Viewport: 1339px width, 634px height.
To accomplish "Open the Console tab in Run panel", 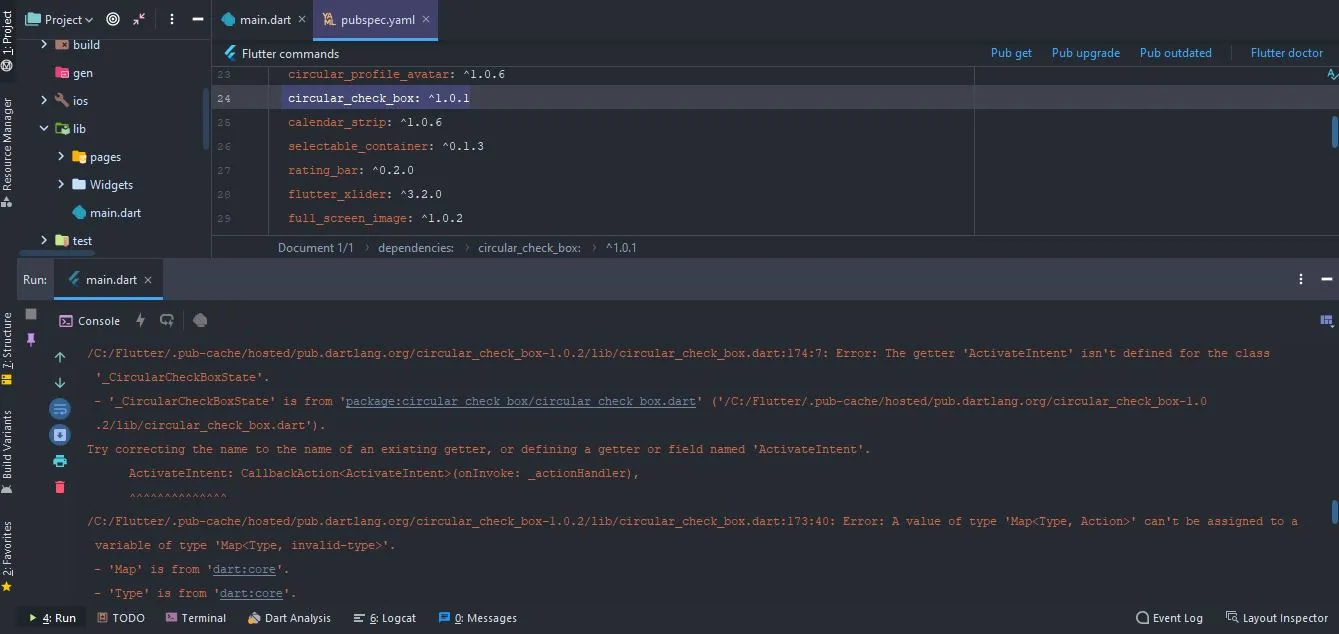I will pos(89,321).
